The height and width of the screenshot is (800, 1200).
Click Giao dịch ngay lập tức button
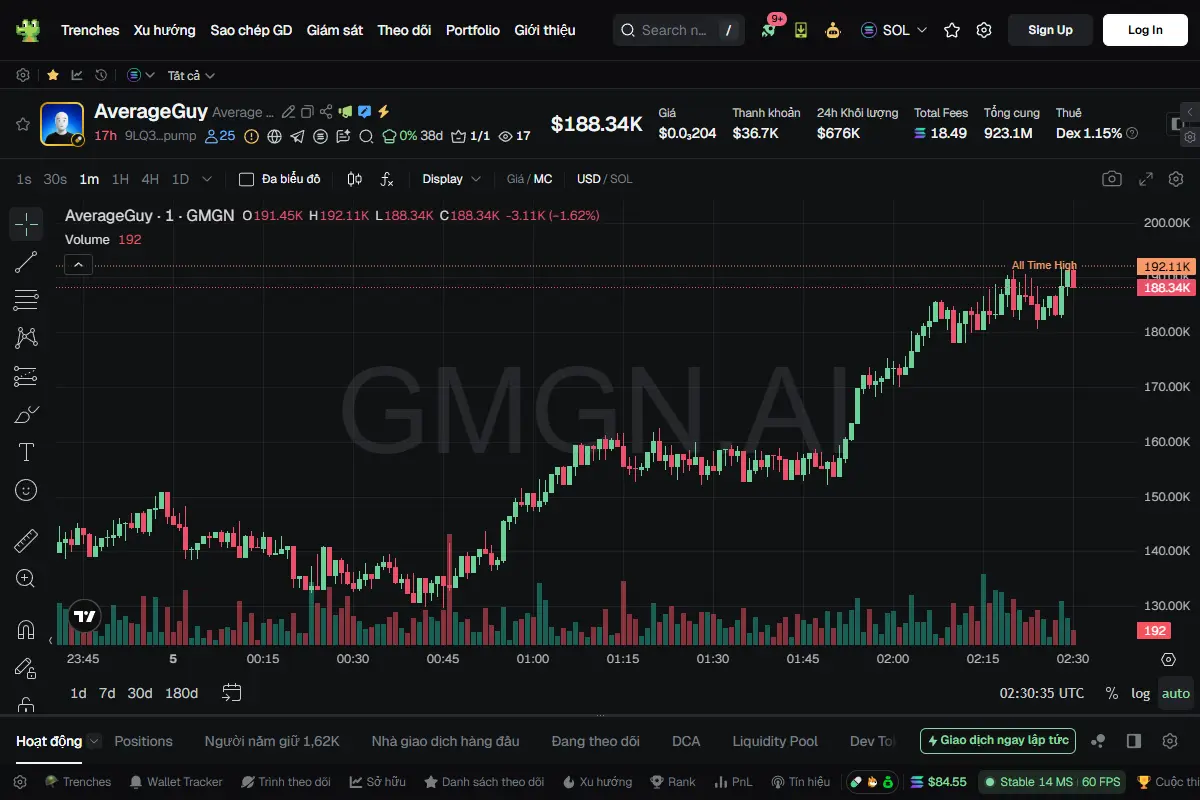pos(998,741)
